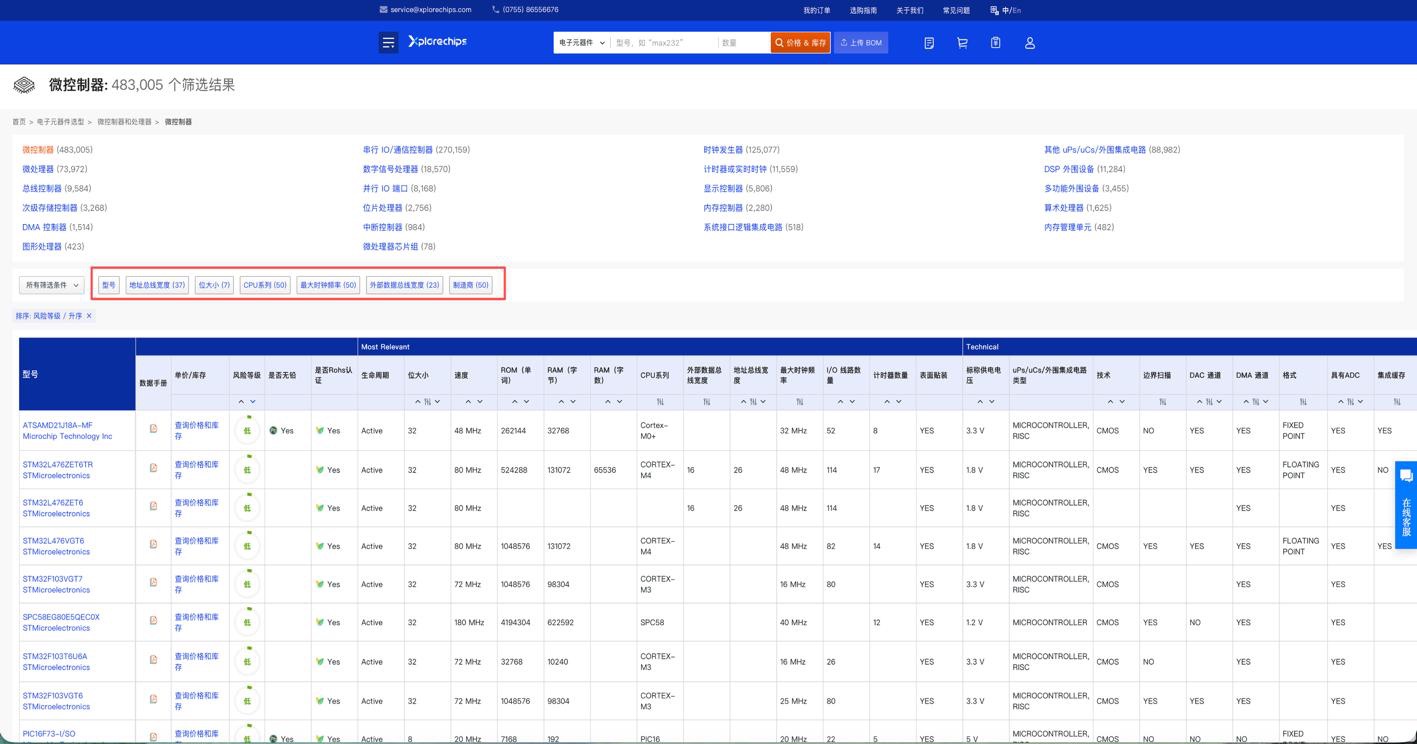Viewport: 1417px width, 744px height.
Task: Open filter icon for 边界扫描 column
Action: (x=1162, y=402)
